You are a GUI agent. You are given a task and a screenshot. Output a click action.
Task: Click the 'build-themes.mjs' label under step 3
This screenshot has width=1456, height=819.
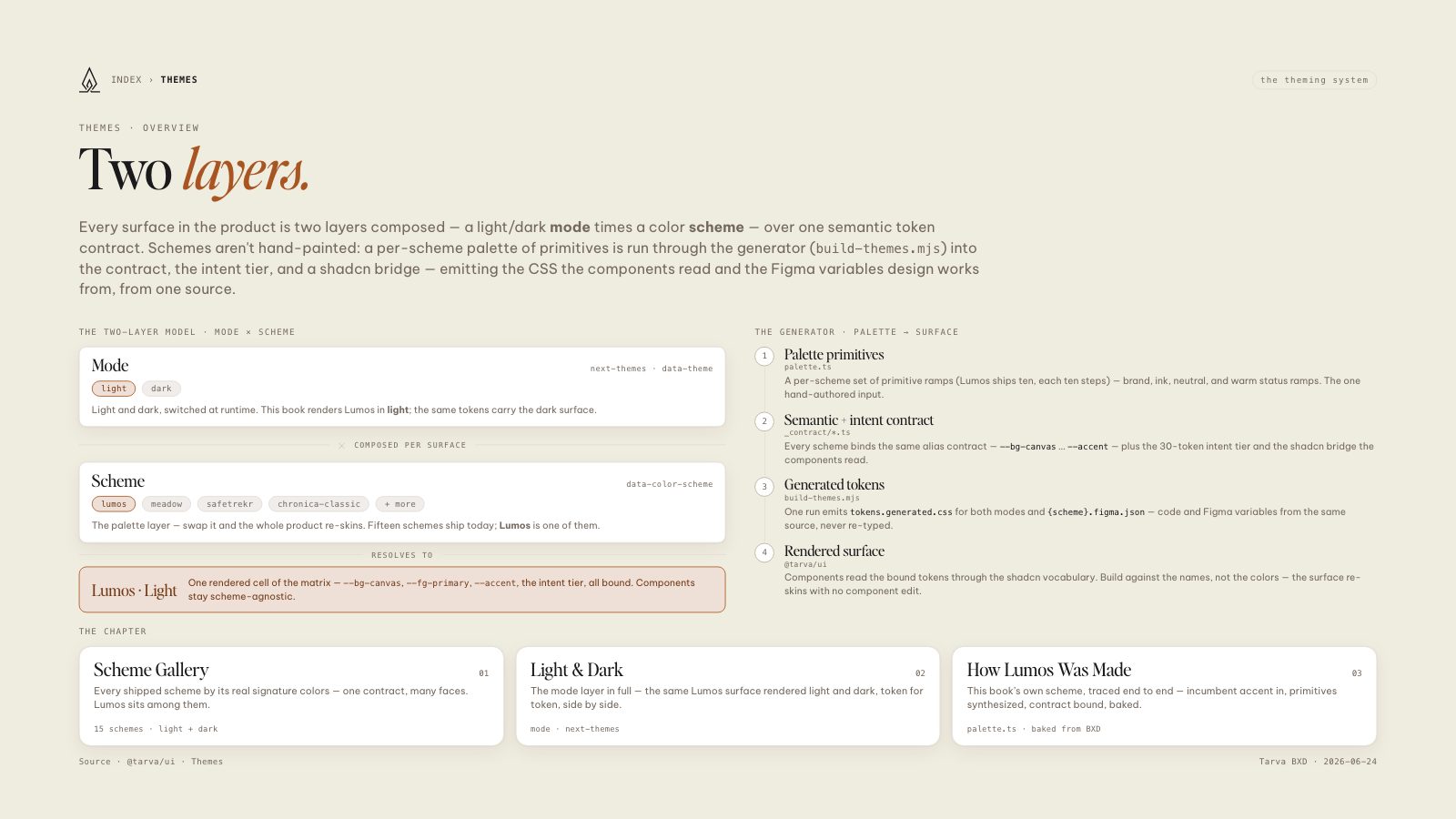click(822, 498)
